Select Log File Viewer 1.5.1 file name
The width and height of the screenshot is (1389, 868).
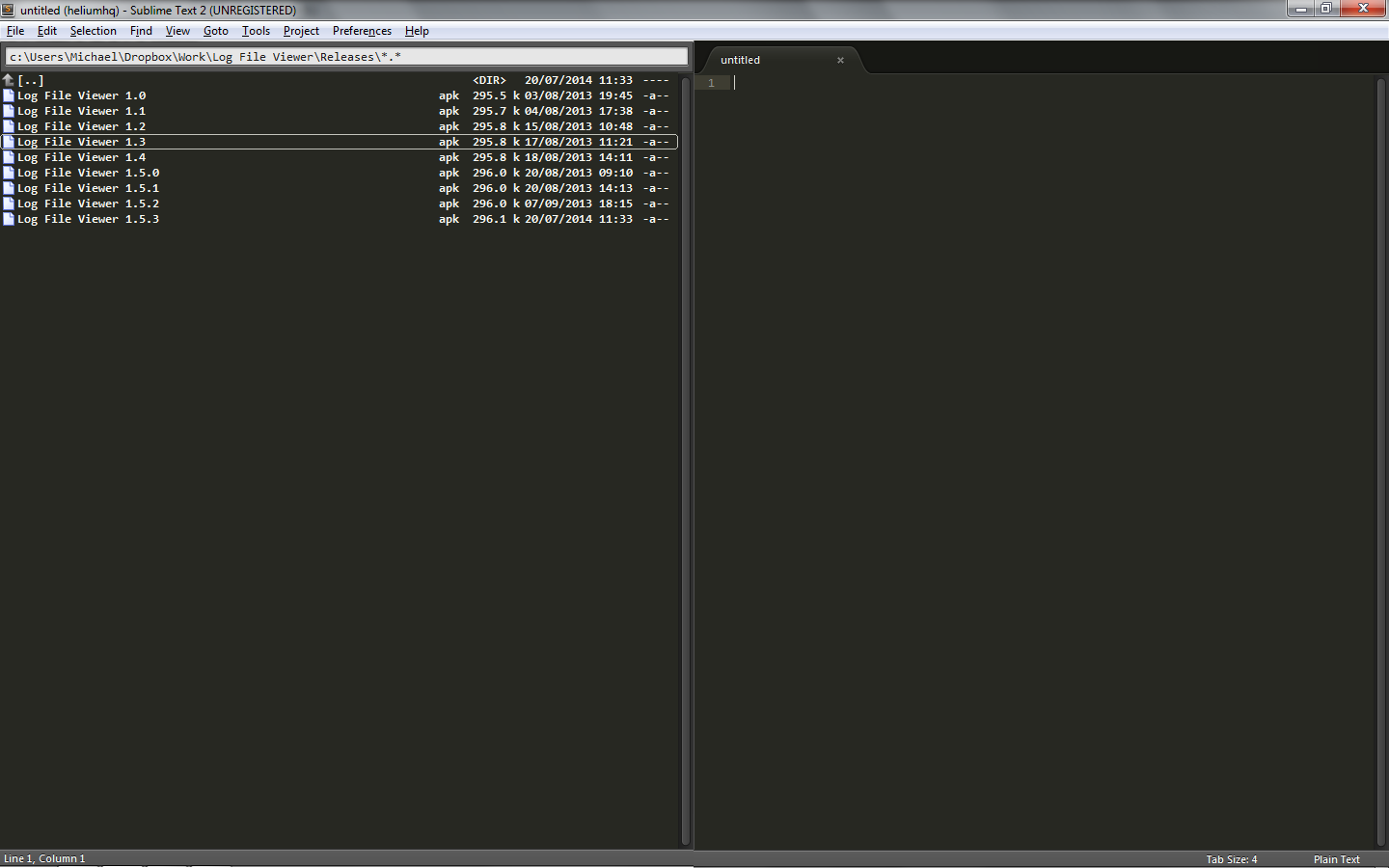89,188
